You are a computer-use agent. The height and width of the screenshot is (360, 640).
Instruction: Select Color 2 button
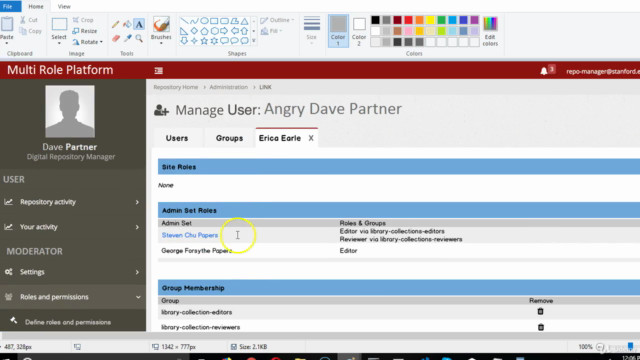coord(359,31)
